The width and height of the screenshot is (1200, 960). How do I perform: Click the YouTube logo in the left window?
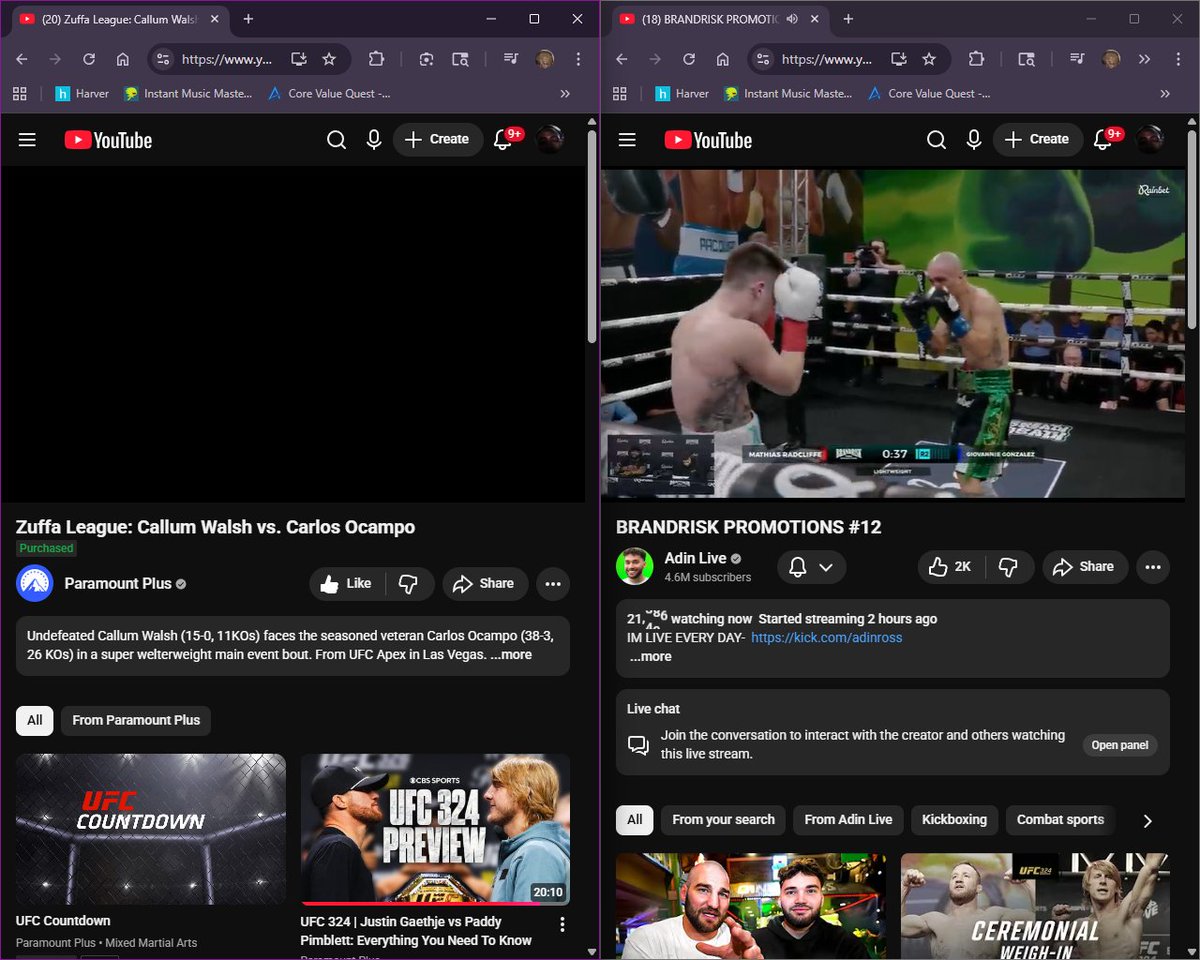pyautogui.click(x=108, y=140)
